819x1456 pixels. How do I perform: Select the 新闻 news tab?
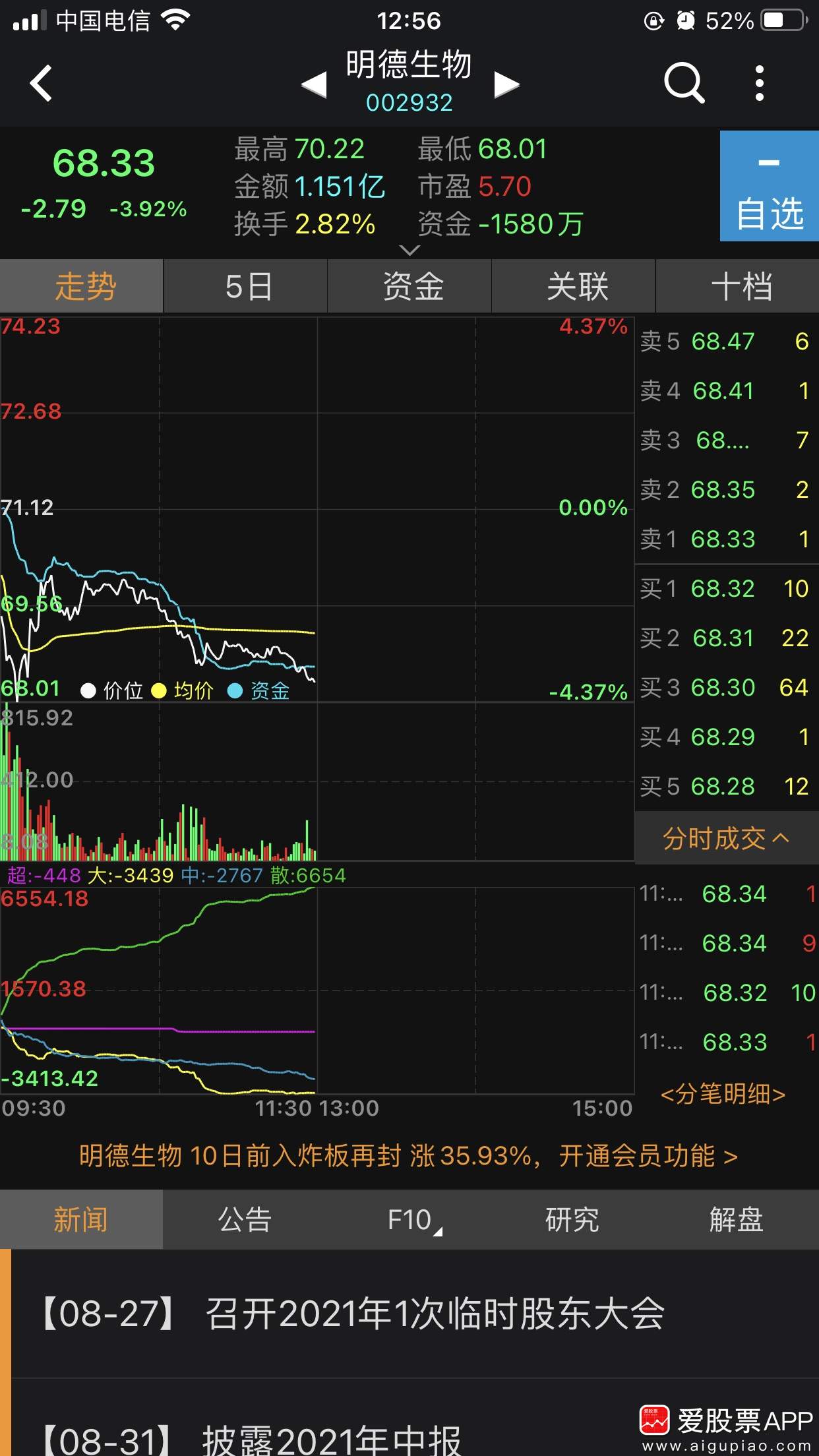(82, 1219)
